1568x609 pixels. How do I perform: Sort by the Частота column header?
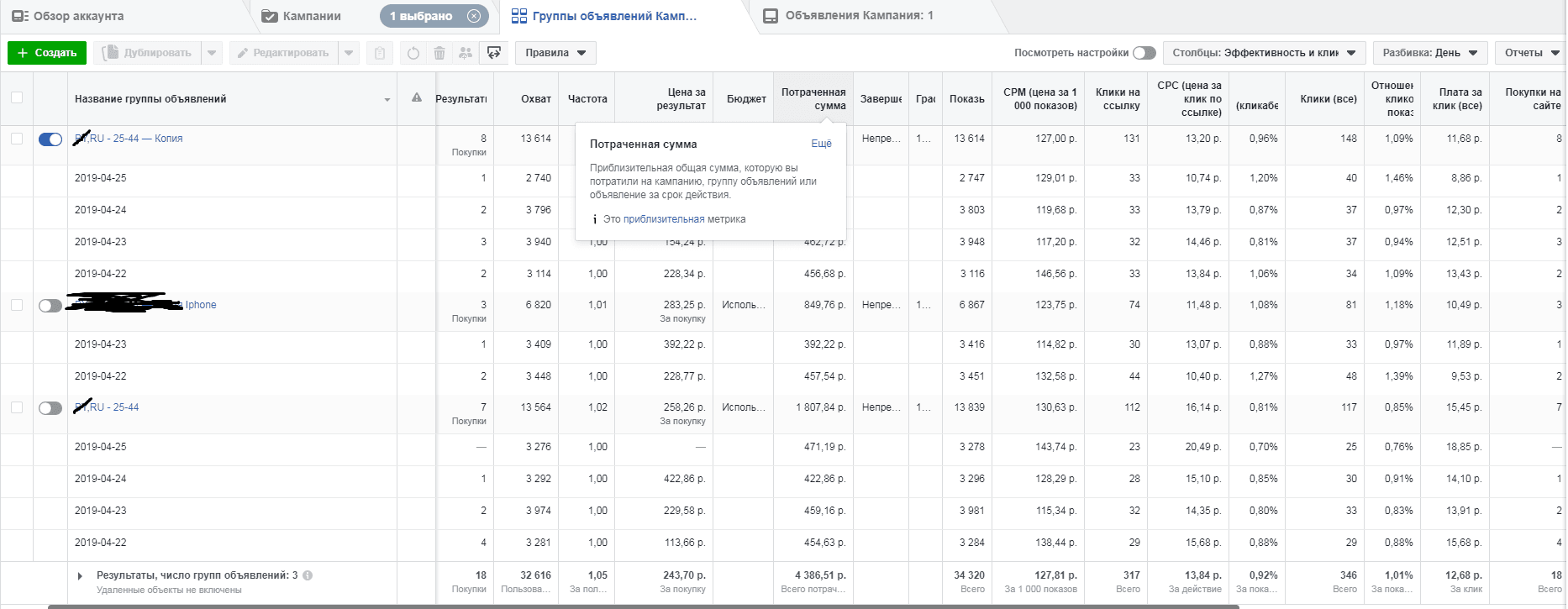tap(587, 99)
